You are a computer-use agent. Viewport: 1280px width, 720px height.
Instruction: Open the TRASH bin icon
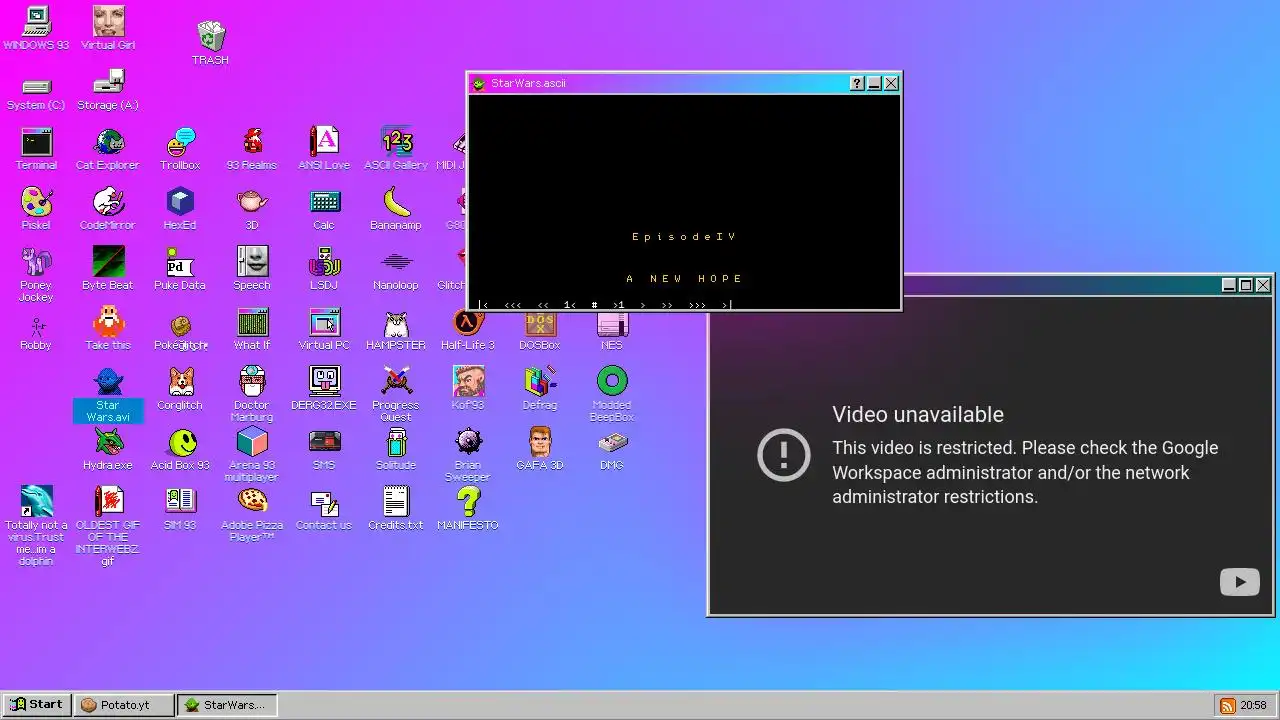[x=211, y=43]
